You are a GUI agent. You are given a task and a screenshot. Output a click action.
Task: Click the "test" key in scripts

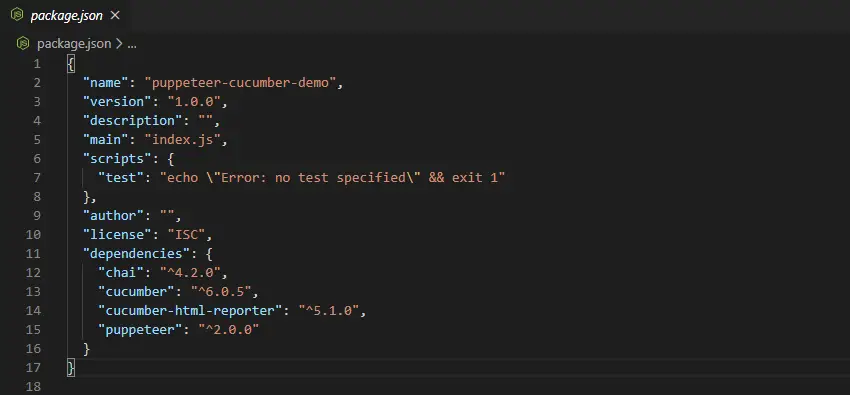121,178
